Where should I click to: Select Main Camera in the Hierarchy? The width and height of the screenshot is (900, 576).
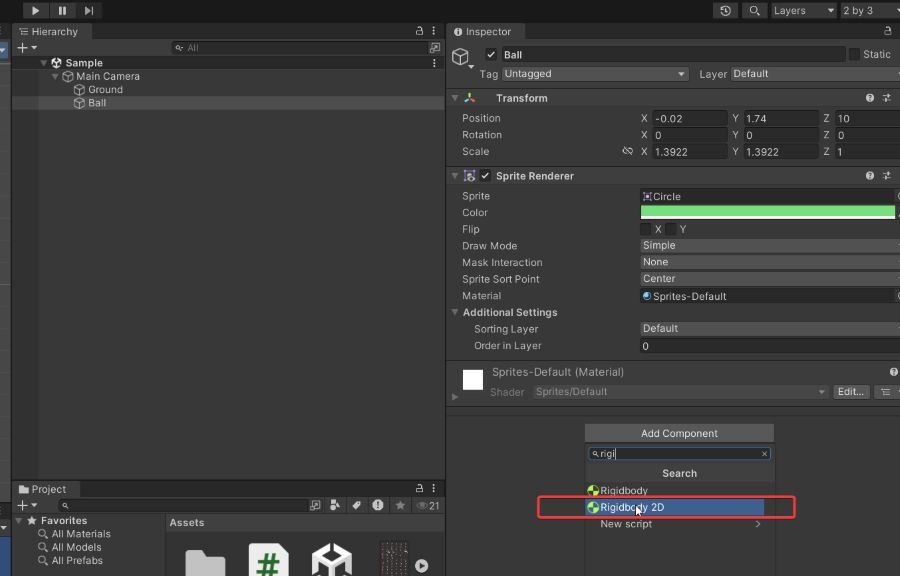point(107,76)
